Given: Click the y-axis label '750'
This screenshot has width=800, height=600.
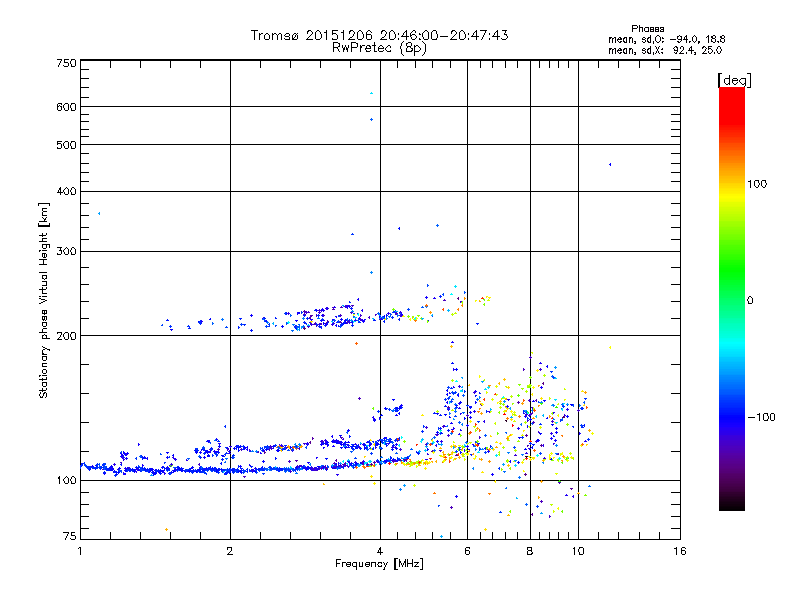Looking at the screenshot, I should pyautogui.click(x=67, y=63).
